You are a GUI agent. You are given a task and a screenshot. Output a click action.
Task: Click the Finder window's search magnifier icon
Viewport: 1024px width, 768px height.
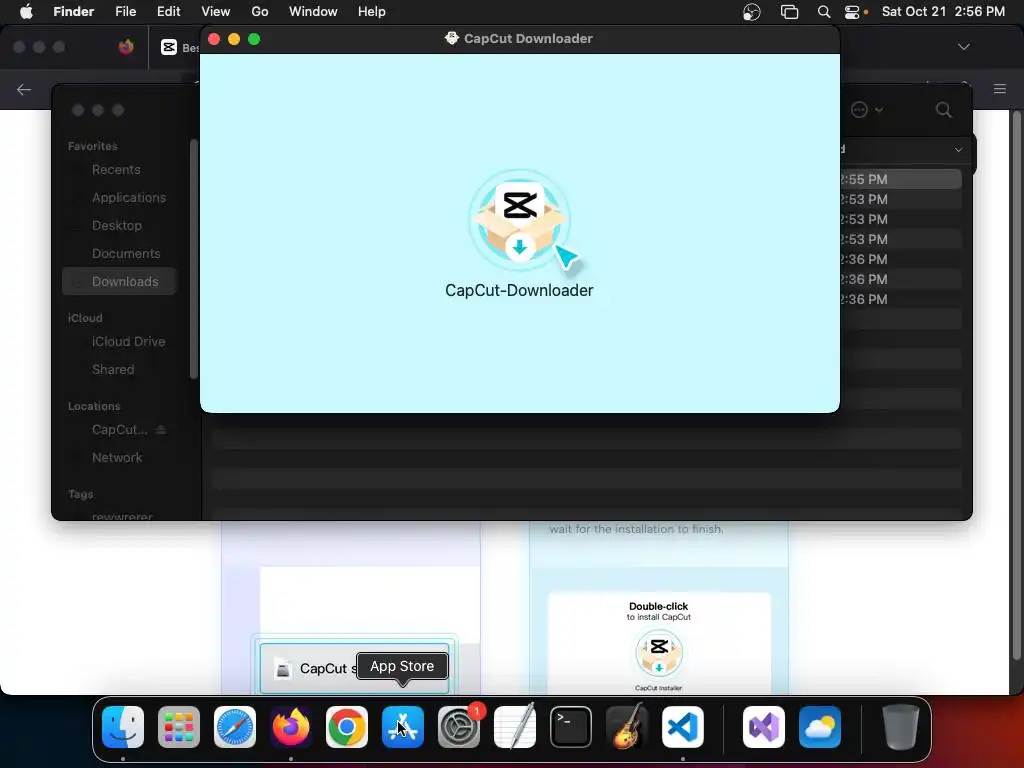coord(944,110)
